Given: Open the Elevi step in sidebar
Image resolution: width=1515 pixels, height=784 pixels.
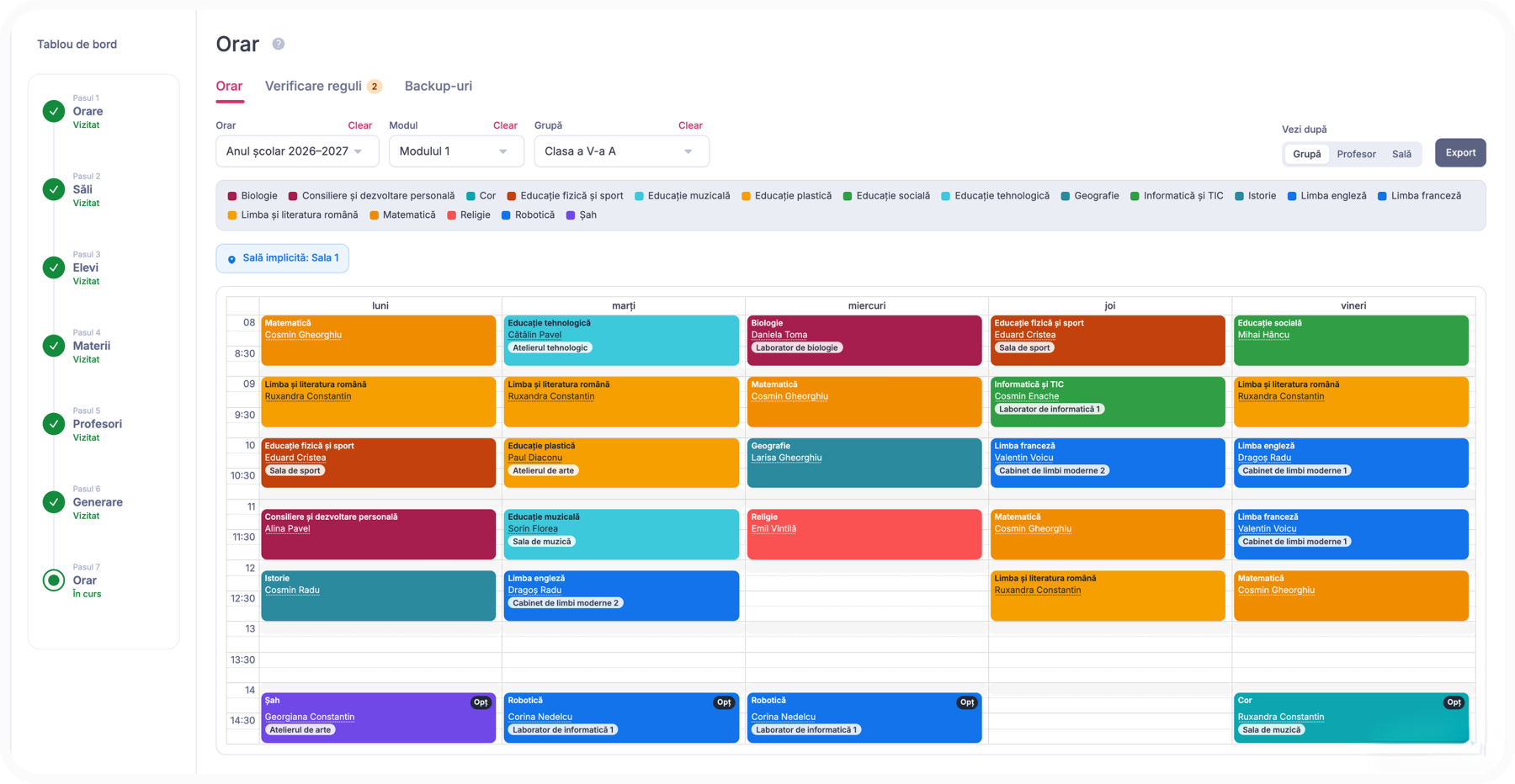Looking at the screenshot, I should 85,268.
